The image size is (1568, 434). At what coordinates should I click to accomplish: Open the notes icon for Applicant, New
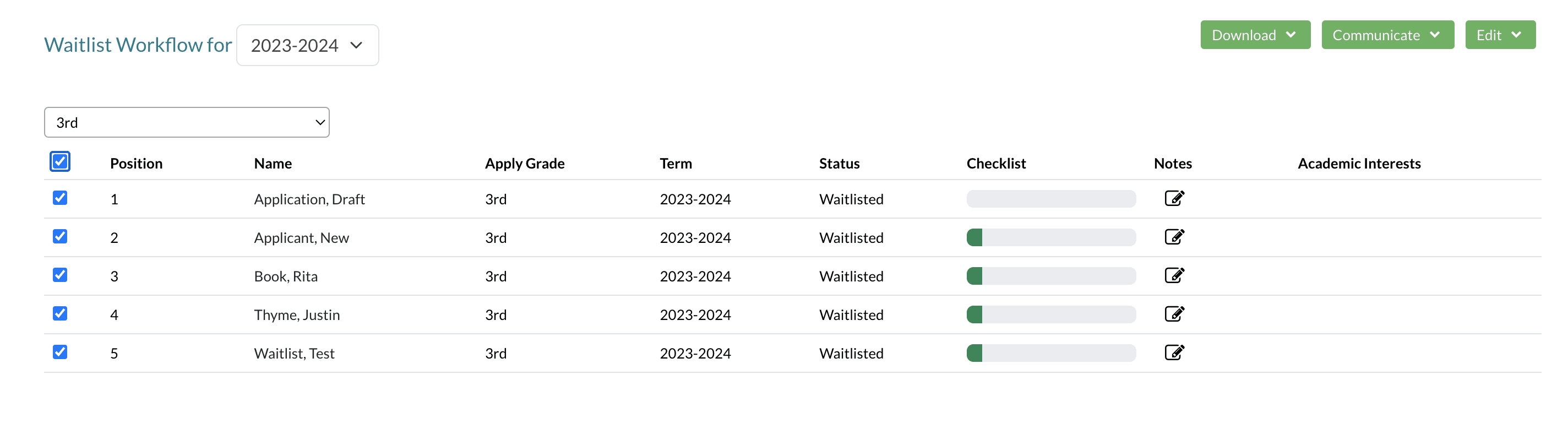coord(1174,237)
